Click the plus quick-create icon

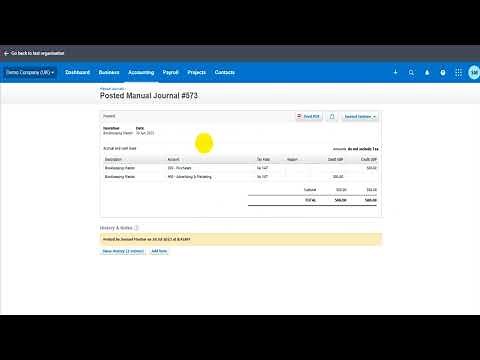[396, 72]
